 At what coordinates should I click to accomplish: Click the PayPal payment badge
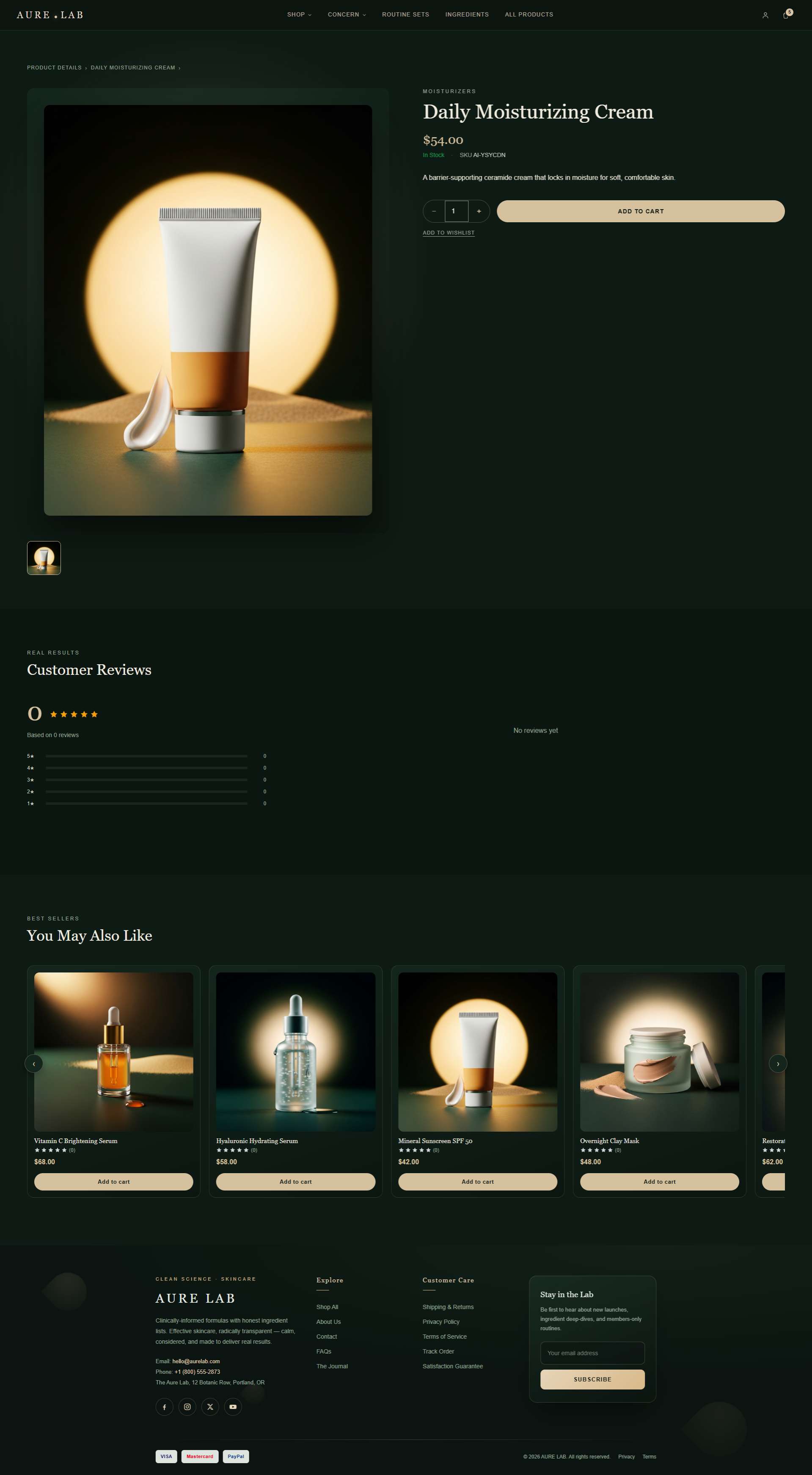click(x=236, y=1456)
